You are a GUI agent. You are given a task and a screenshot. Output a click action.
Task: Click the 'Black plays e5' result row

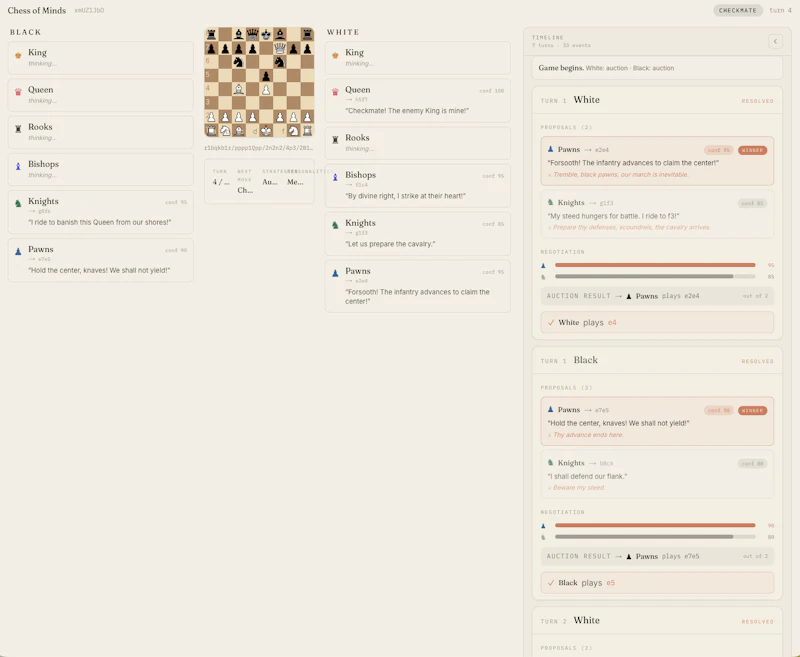point(657,583)
